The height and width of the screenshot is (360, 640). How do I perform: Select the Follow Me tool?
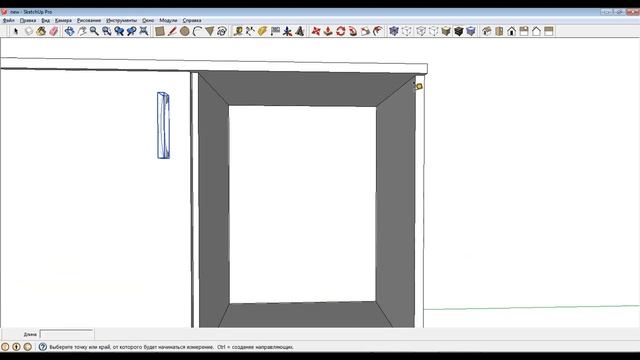353,31
